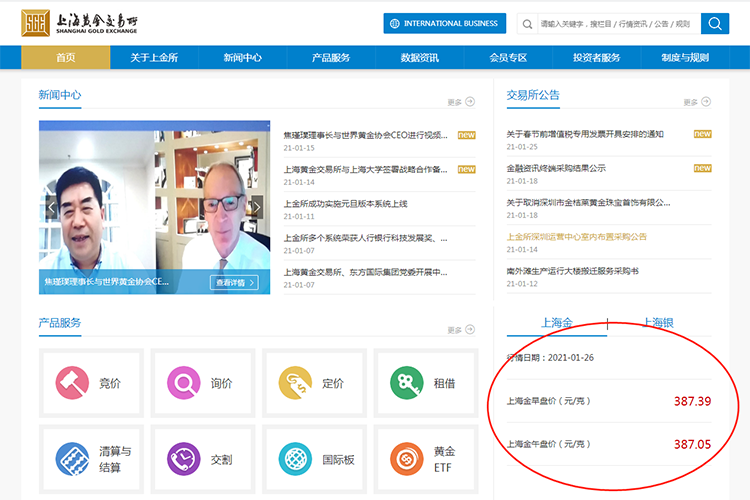Open the 租借 green key icon
This screenshot has width=750, height=500.
click(x=407, y=383)
